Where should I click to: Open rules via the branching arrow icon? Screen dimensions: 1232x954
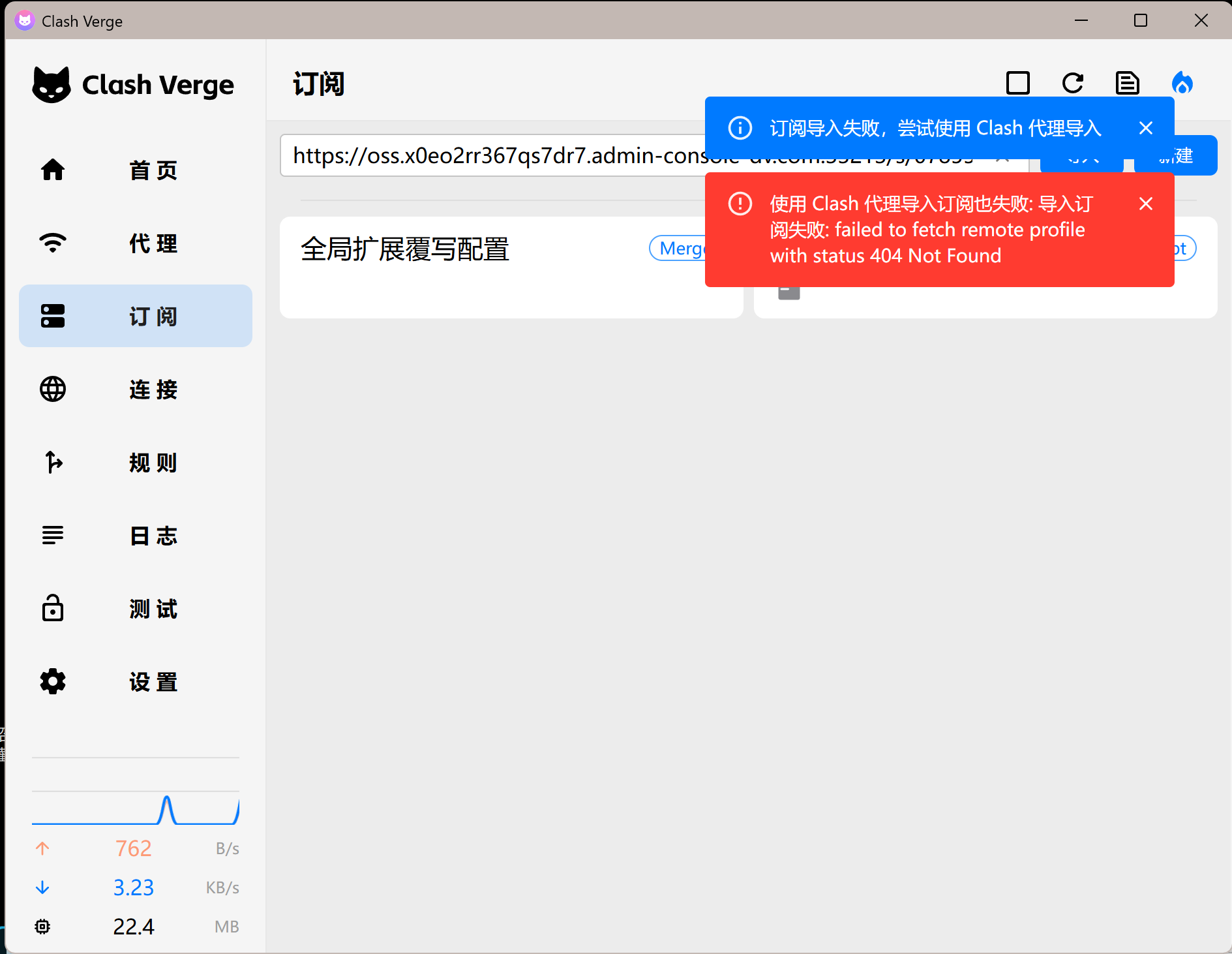(x=53, y=462)
